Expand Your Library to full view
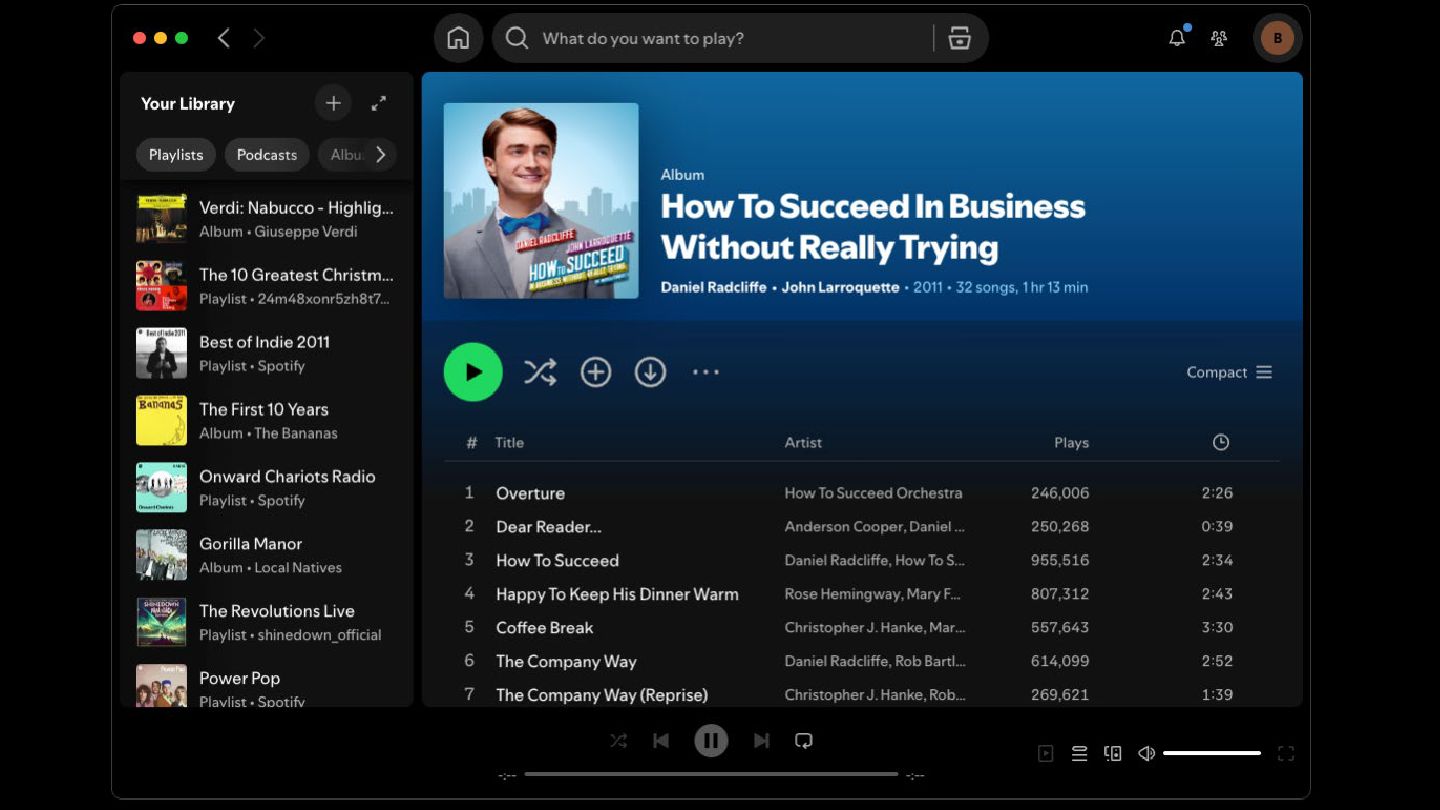 click(x=379, y=103)
